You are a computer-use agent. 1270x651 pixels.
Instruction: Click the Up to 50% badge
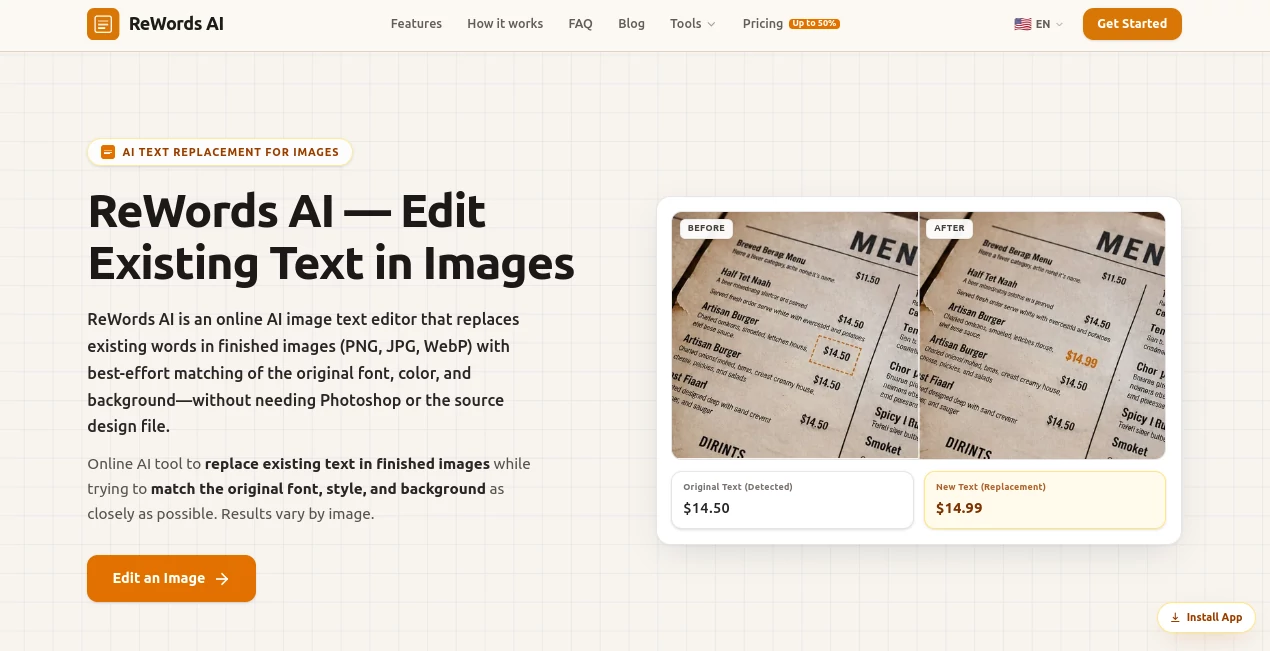point(814,24)
